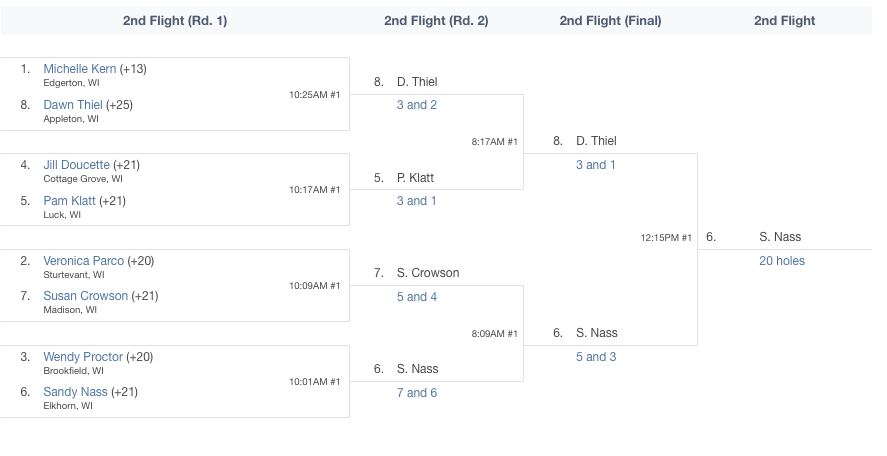Select the 2nd Flight (Rd. 2) column header
Screen dimensions: 887x456
(x=436, y=21)
